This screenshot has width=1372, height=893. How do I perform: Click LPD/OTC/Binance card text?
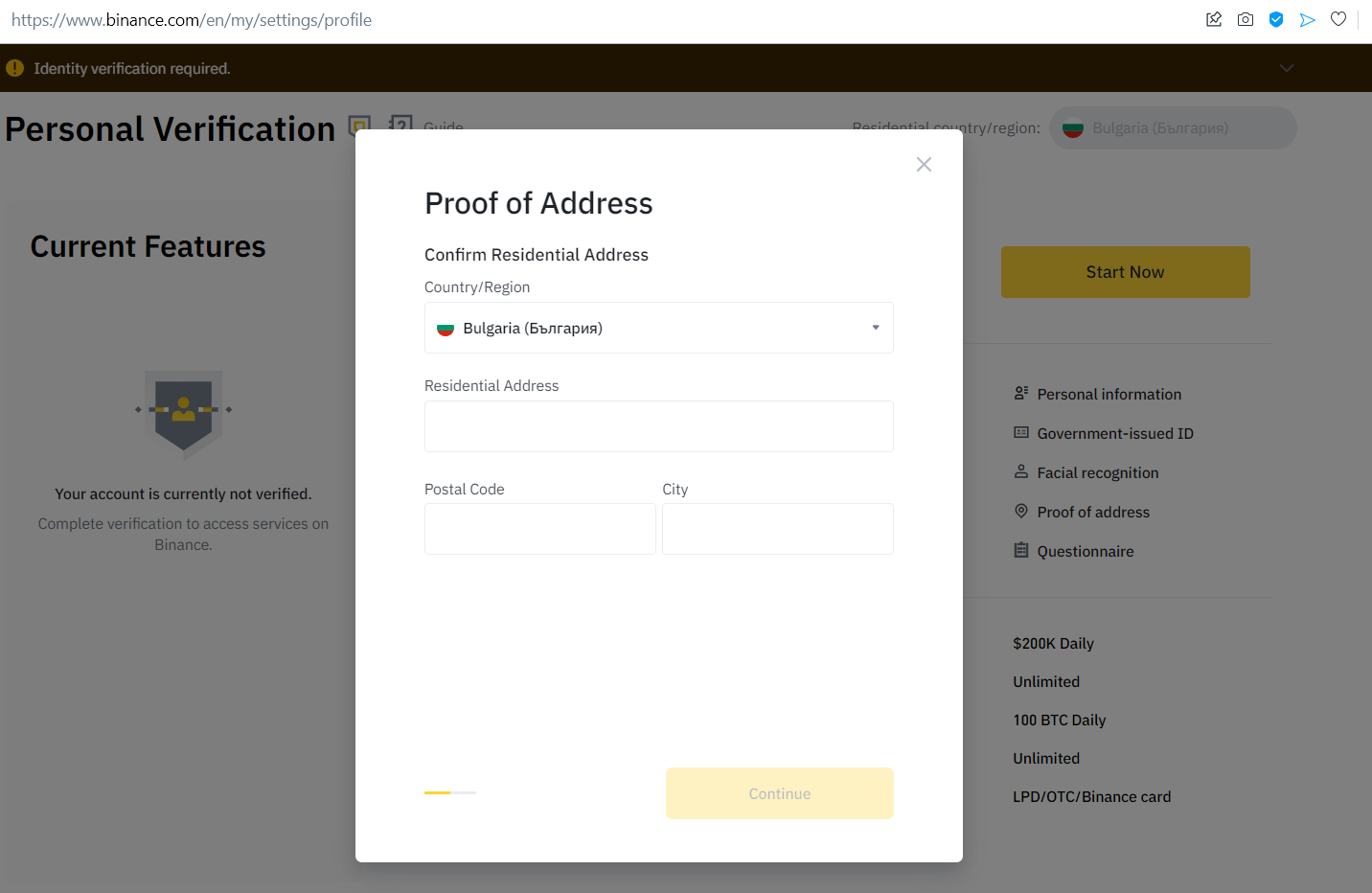(x=1092, y=797)
